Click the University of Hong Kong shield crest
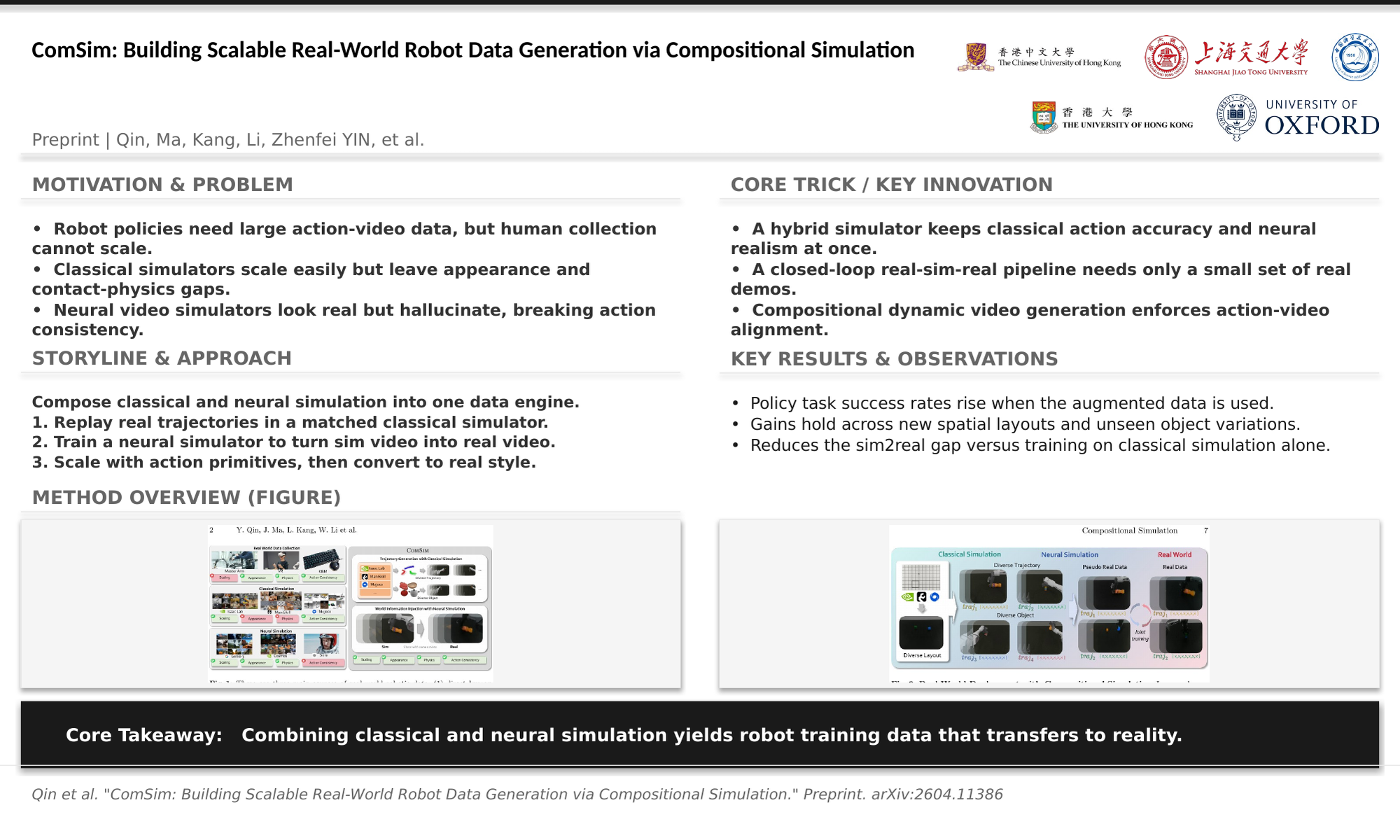The image size is (1400, 840). point(1044,117)
